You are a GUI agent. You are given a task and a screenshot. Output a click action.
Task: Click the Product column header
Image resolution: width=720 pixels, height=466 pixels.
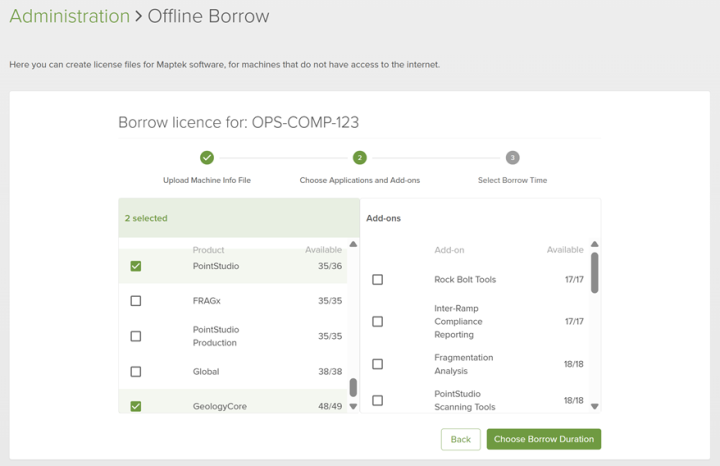208,250
